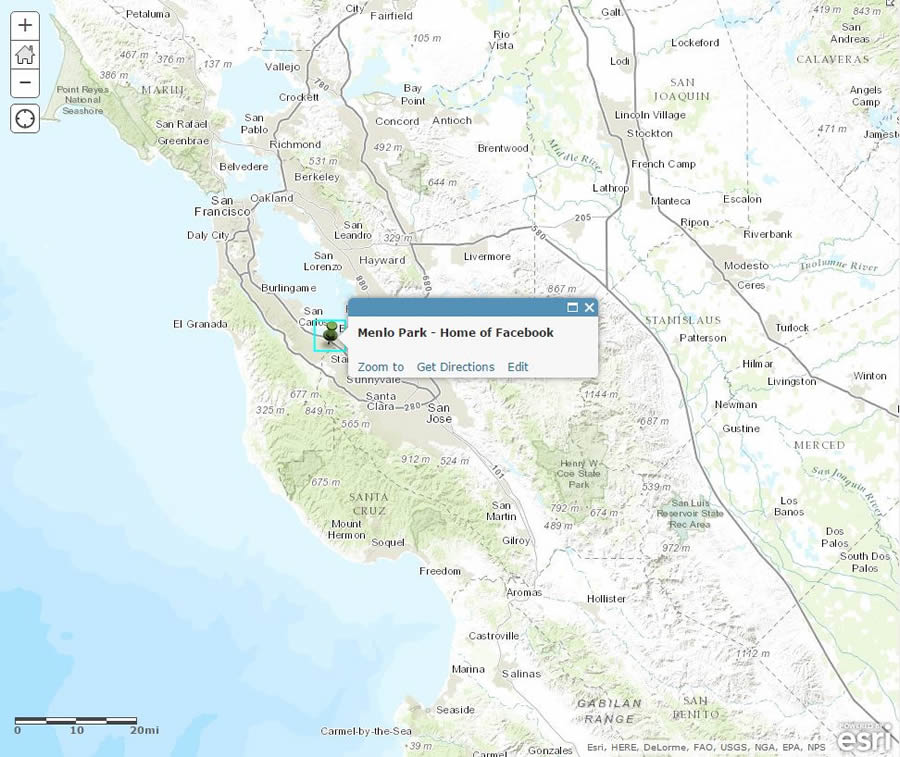Enable Find My Location with the crosshair icon

24,119
